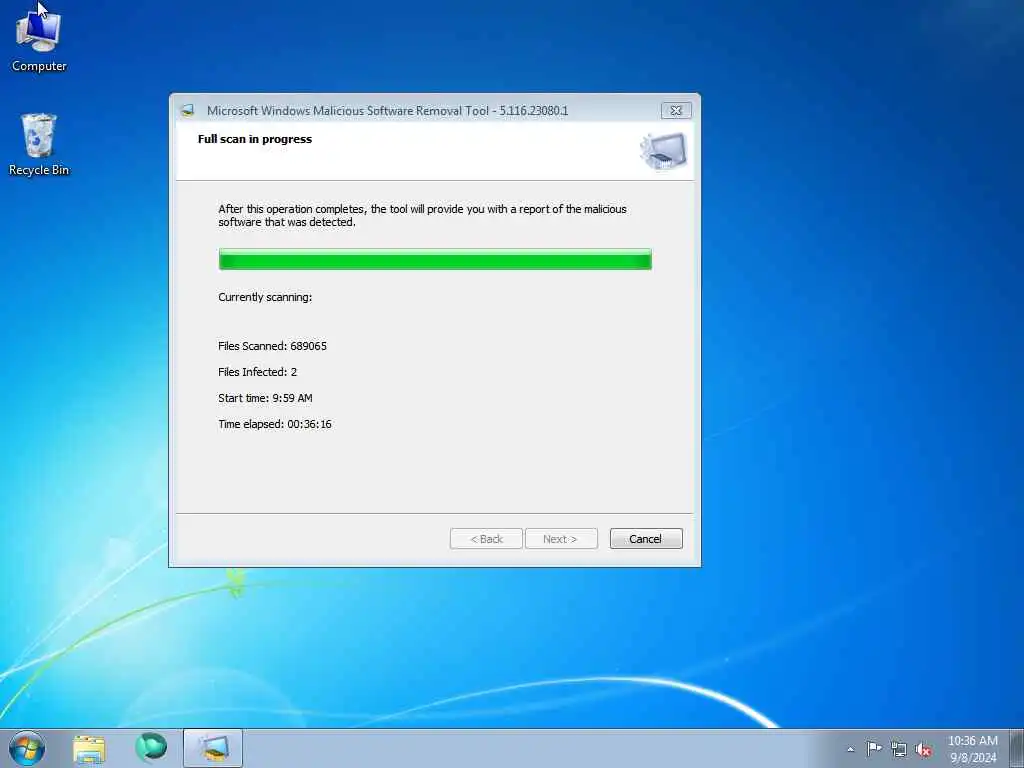
Task: Click the 'Currently scanning:' label
Action: coord(265,297)
